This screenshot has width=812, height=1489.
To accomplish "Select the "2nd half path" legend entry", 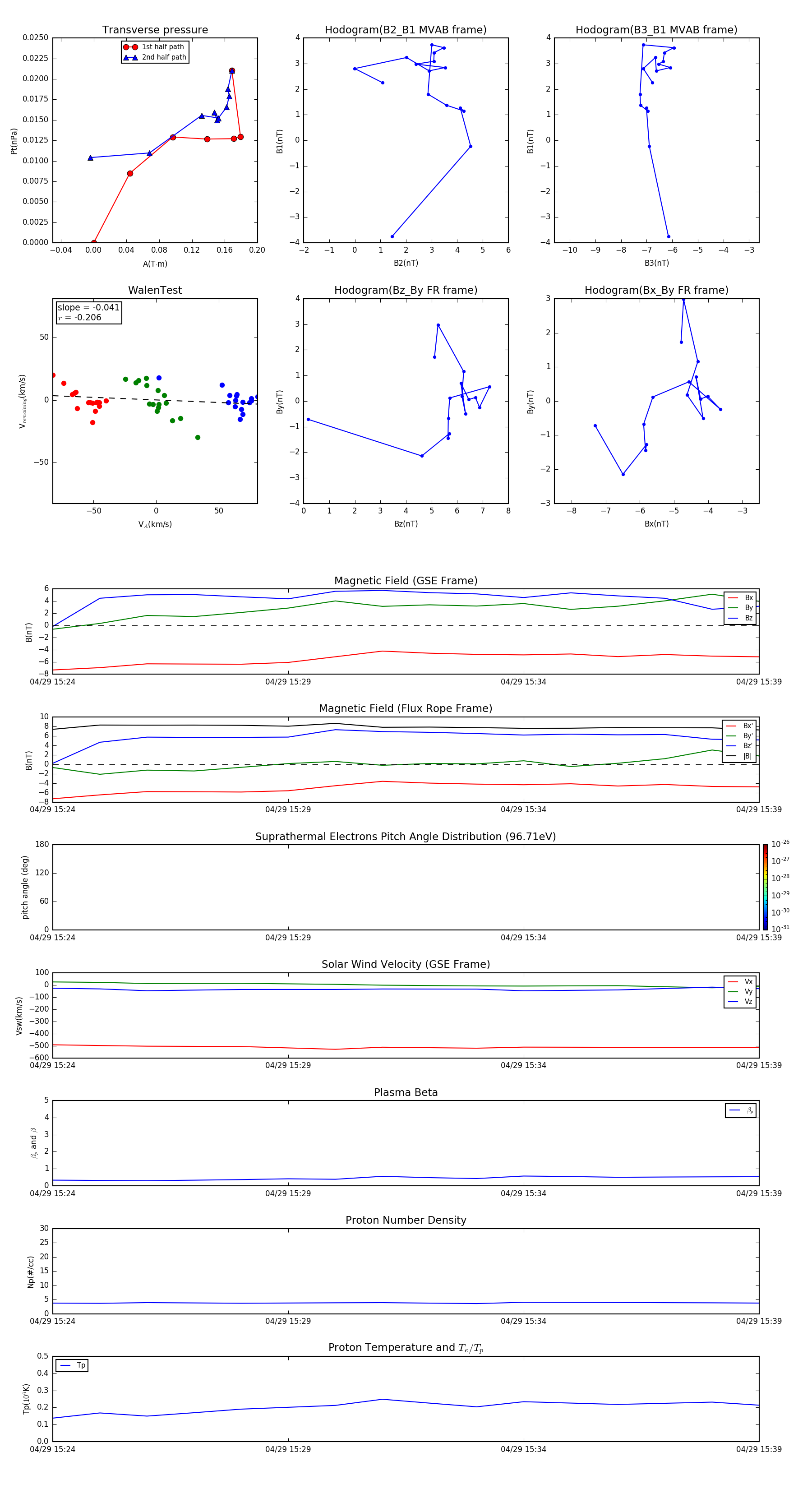I will 154,57.
